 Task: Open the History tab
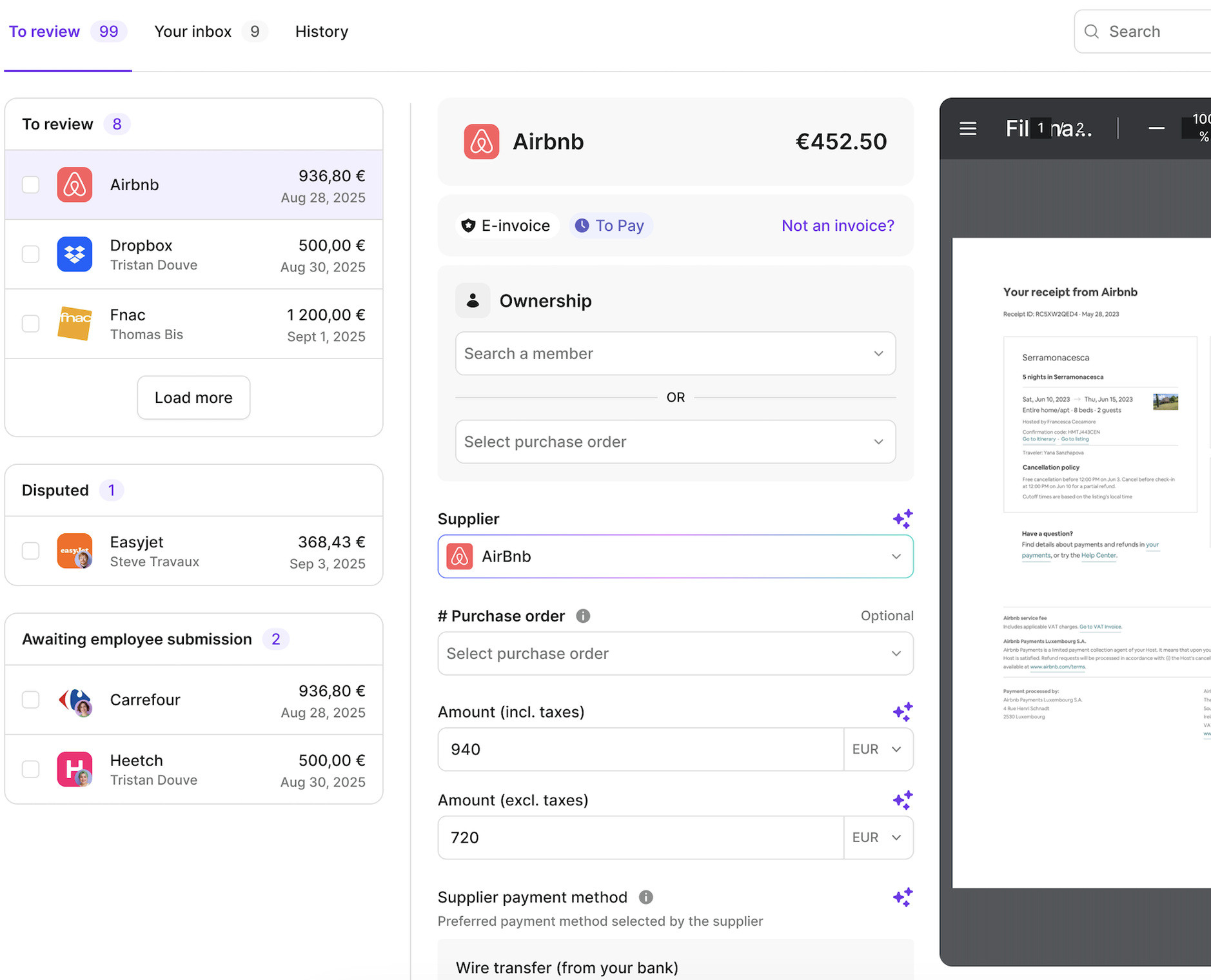pos(321,32)
